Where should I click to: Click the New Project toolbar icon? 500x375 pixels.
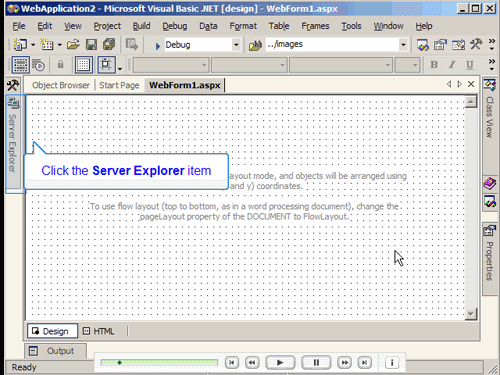pyautogui.click(x=20, y=44)
